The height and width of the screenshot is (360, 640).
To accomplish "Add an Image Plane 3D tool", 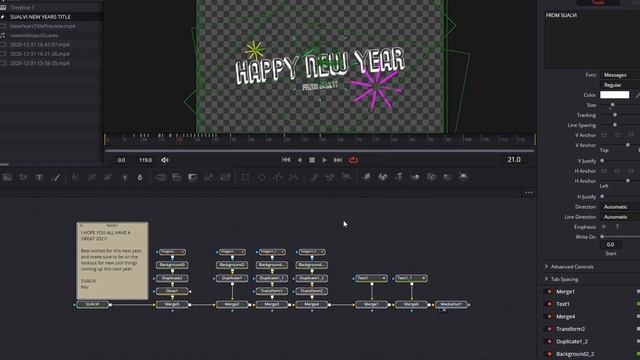I will (x=367, y=177).
